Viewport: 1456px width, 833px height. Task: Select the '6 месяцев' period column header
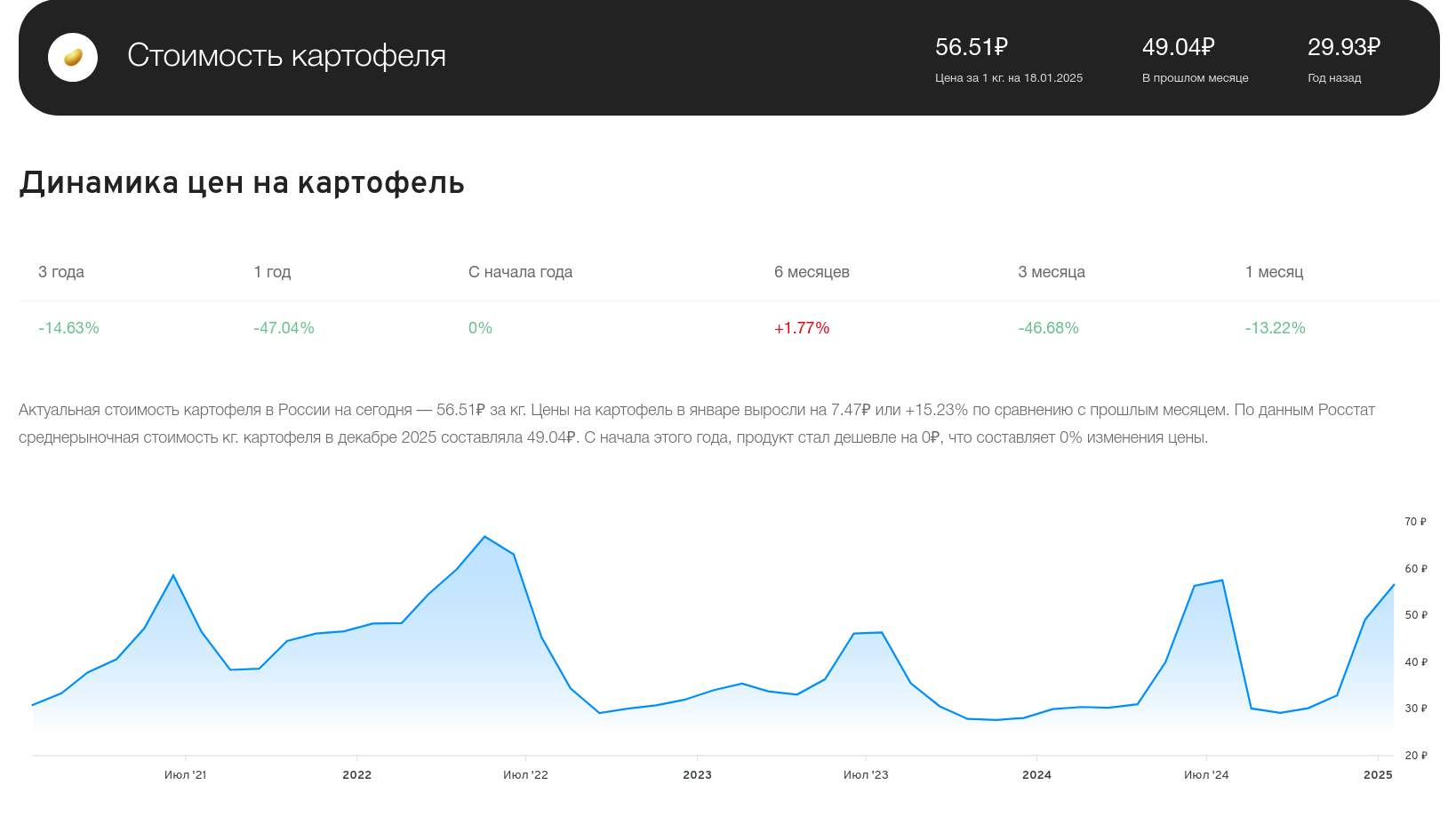(x=812, y=272)
